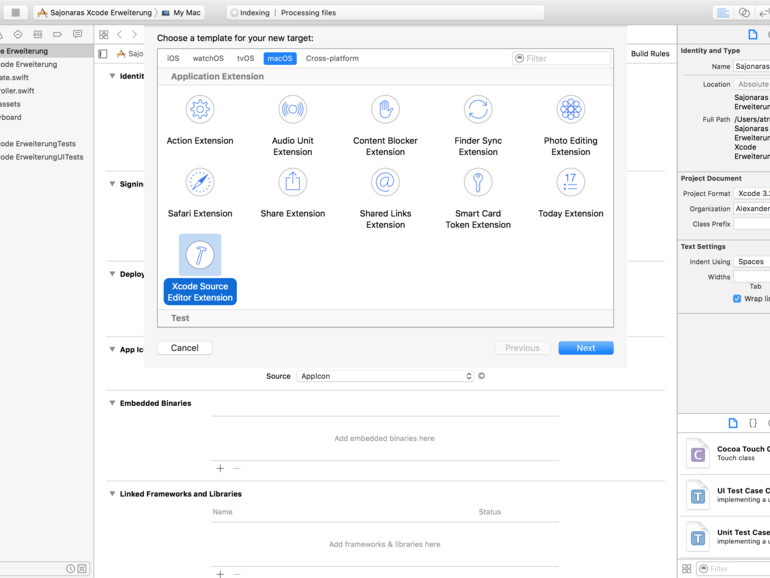Choose the Audio Unit Extension template
This screenshot has height=578, width=770.
pos(293,126)
